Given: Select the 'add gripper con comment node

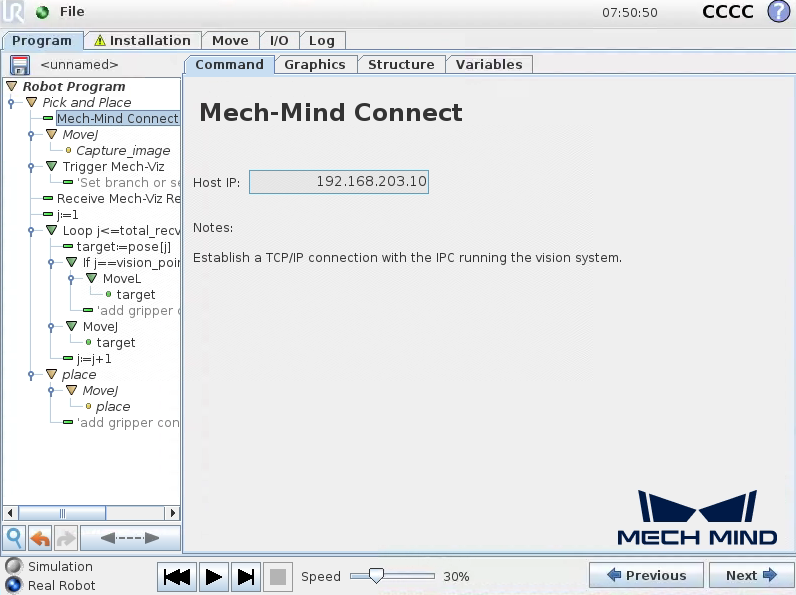Looking at the screenshot, I should (128, 422).
